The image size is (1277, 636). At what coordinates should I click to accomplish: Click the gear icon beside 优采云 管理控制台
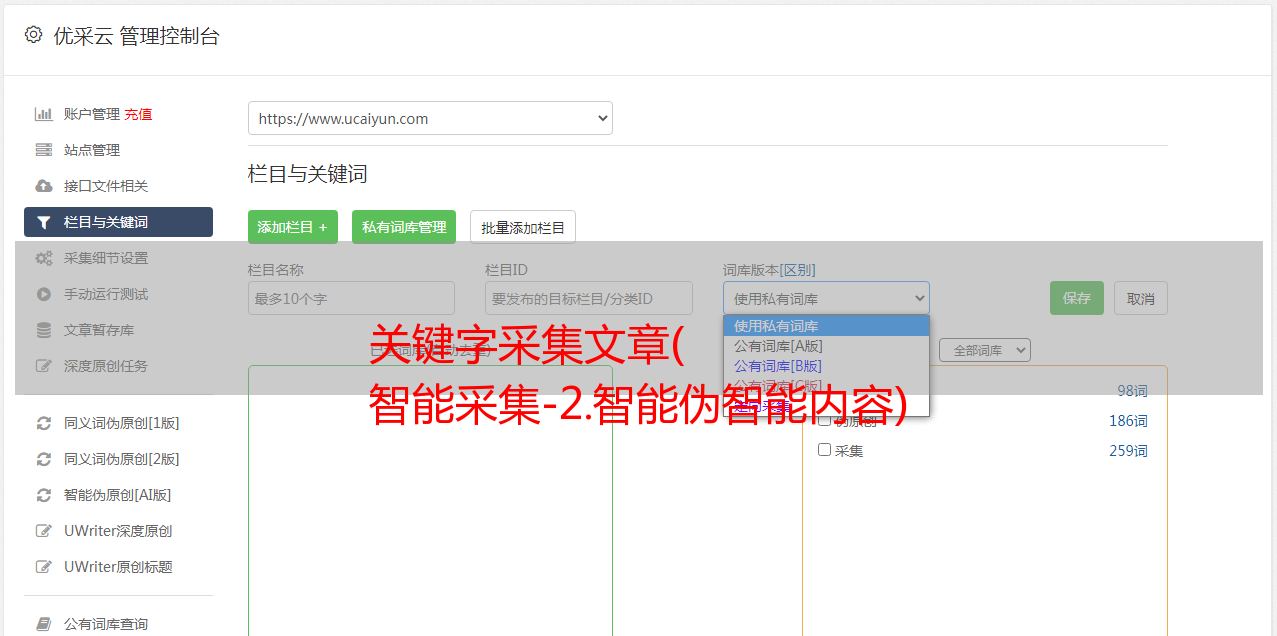[33, 35]
